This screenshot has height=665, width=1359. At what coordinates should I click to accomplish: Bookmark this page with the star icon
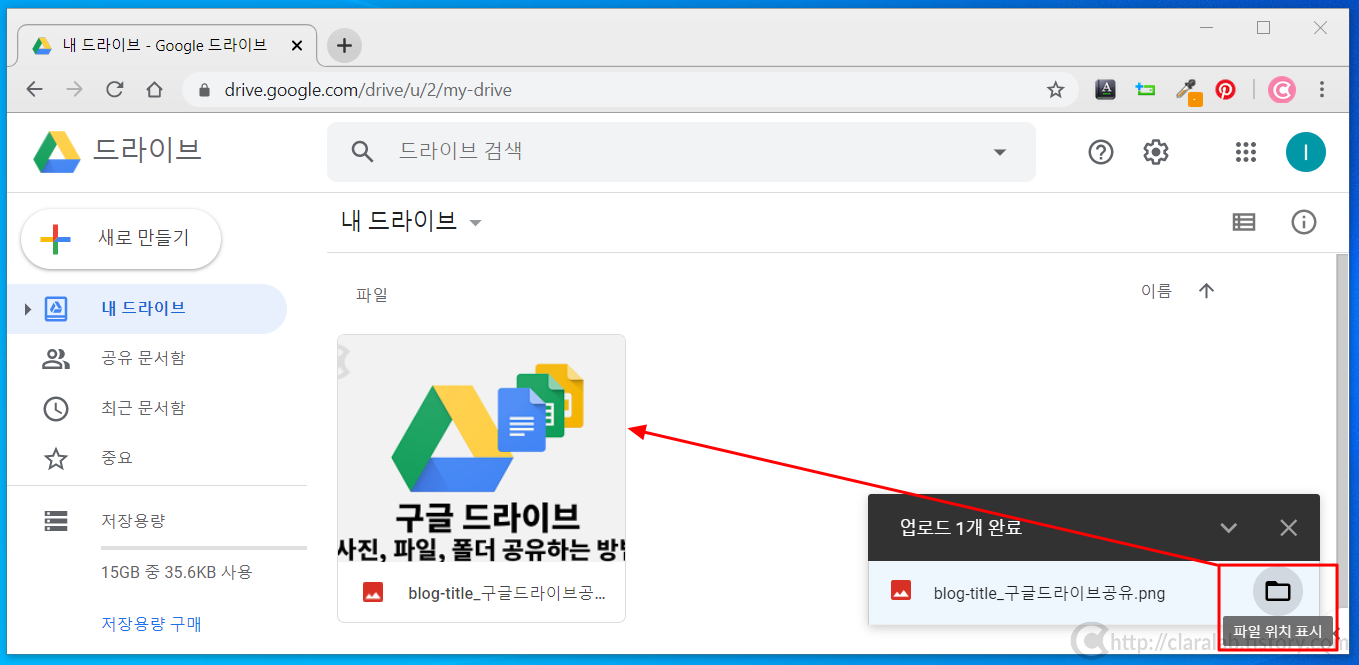tap(1055, 90)
